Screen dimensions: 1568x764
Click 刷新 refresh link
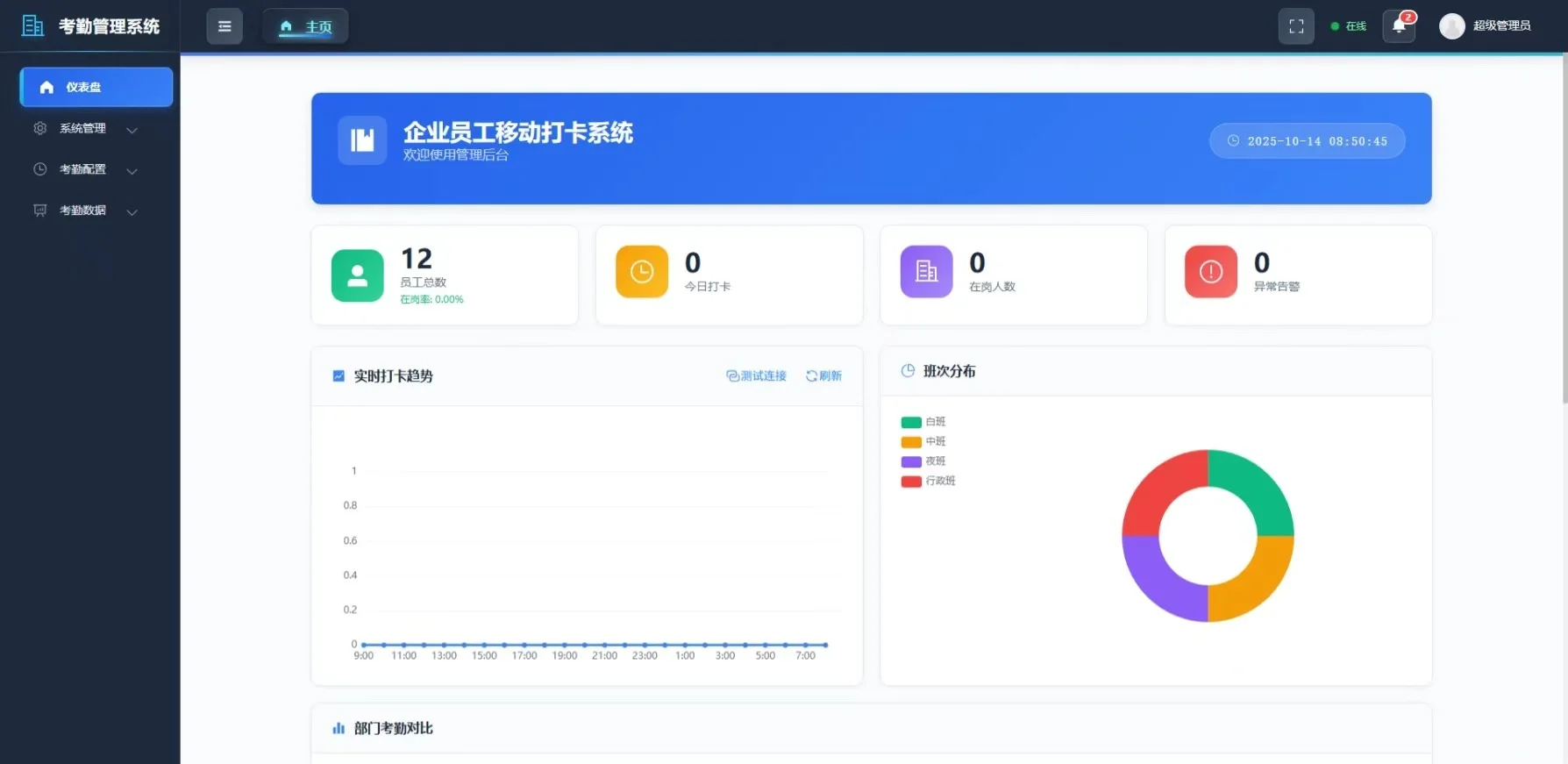[823, 375]
